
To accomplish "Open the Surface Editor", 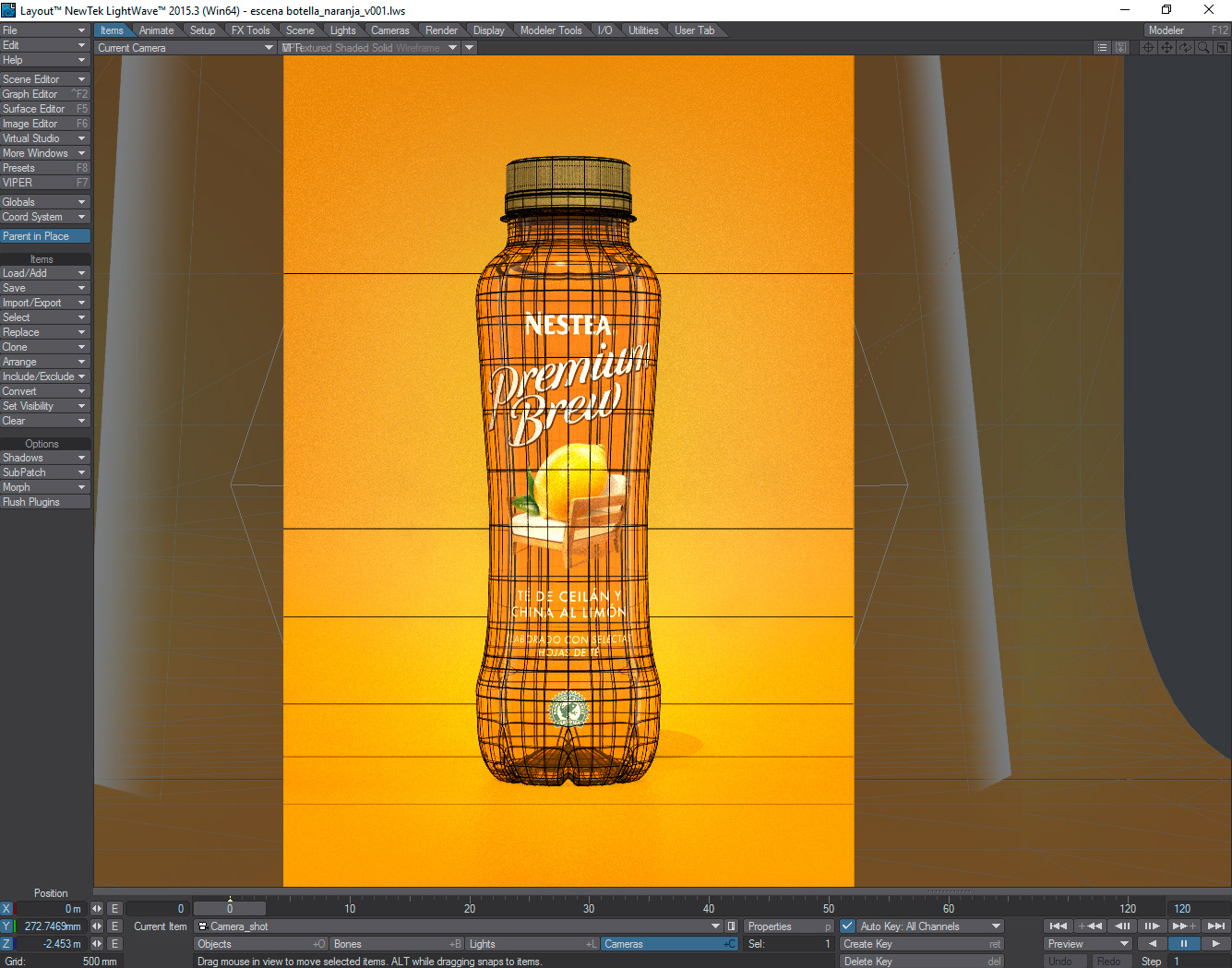I will [x=45, y=109].
